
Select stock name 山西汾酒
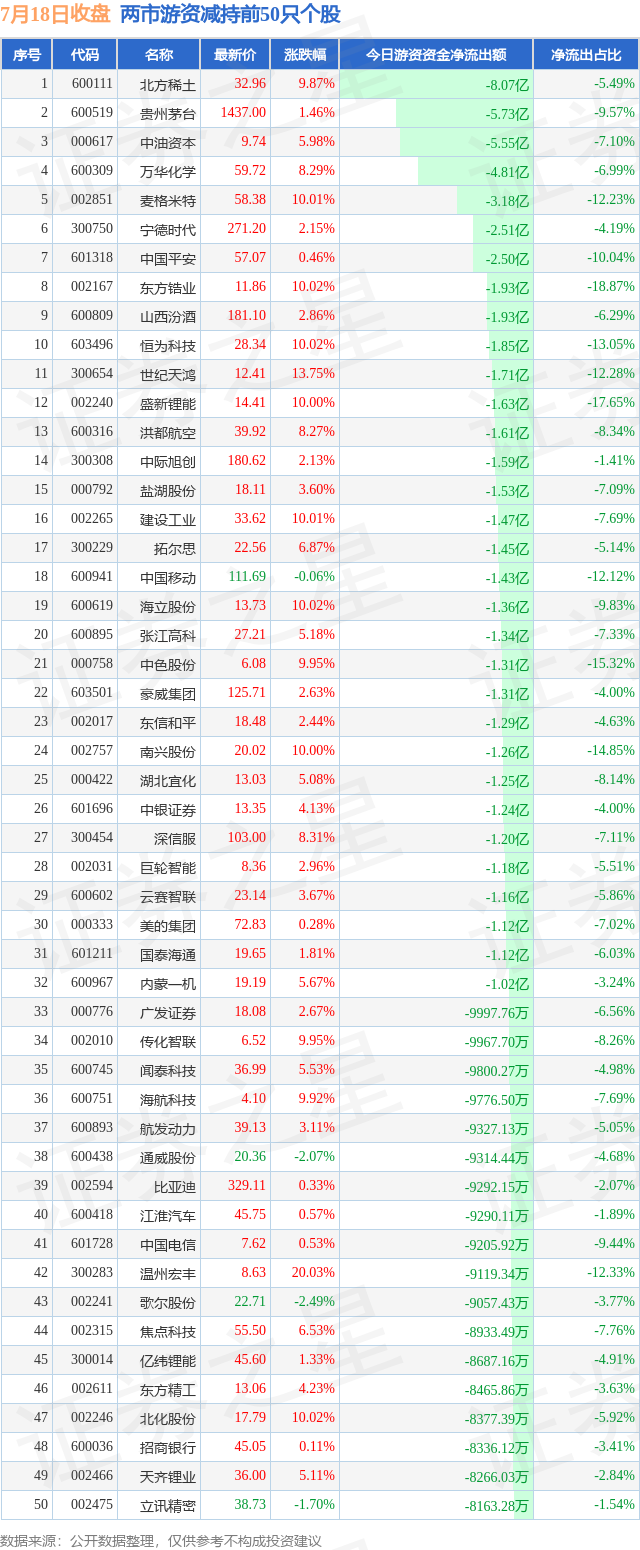pyautogui.click(x=168, y=316)
